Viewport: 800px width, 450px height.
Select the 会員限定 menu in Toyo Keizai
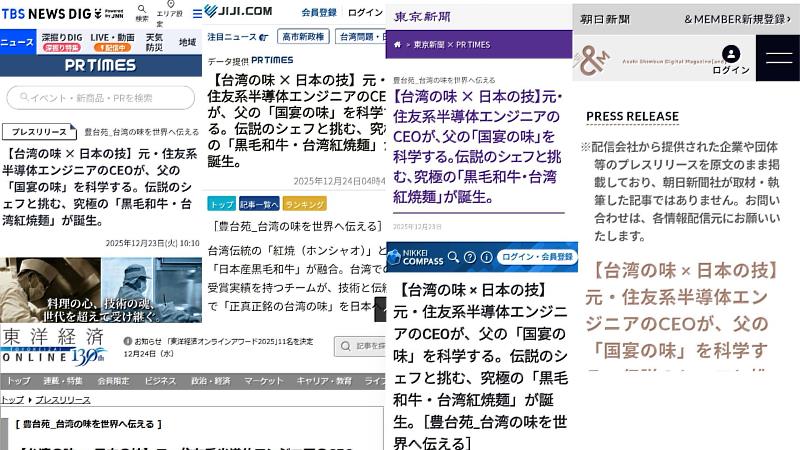(113, 381)
